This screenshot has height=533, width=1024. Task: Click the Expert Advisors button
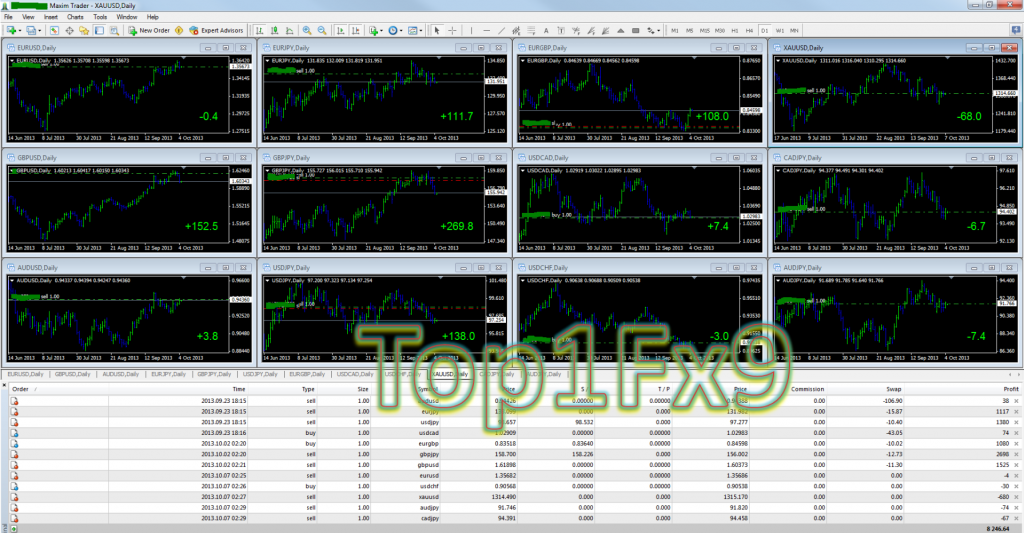218,31
